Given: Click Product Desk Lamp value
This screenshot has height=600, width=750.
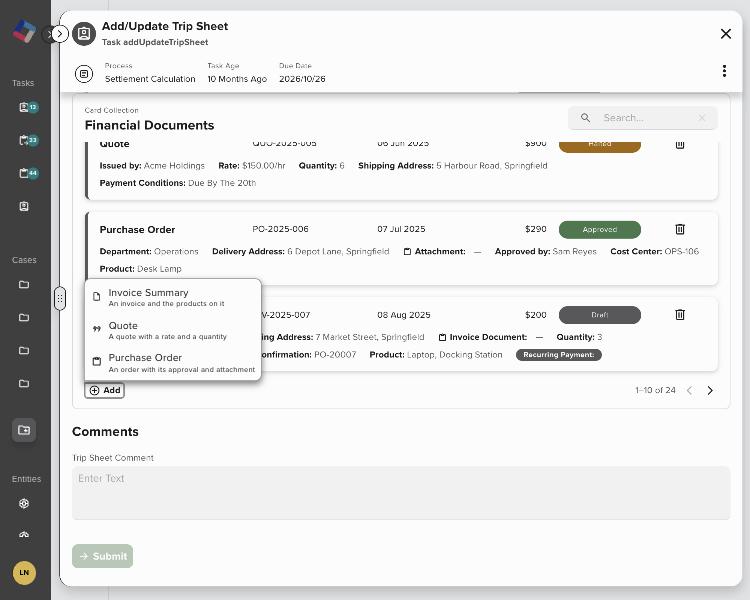Looking at the screenshot, I should click(x=159, y=269).
